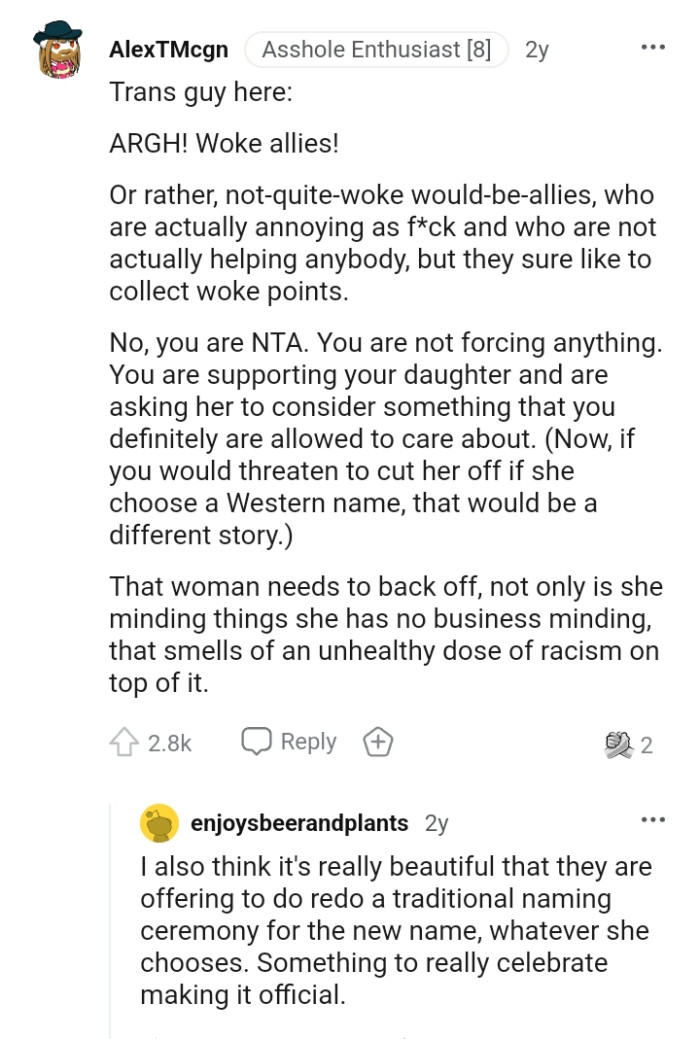
Task: Click the Reply label text
Action: pos(309,742)
